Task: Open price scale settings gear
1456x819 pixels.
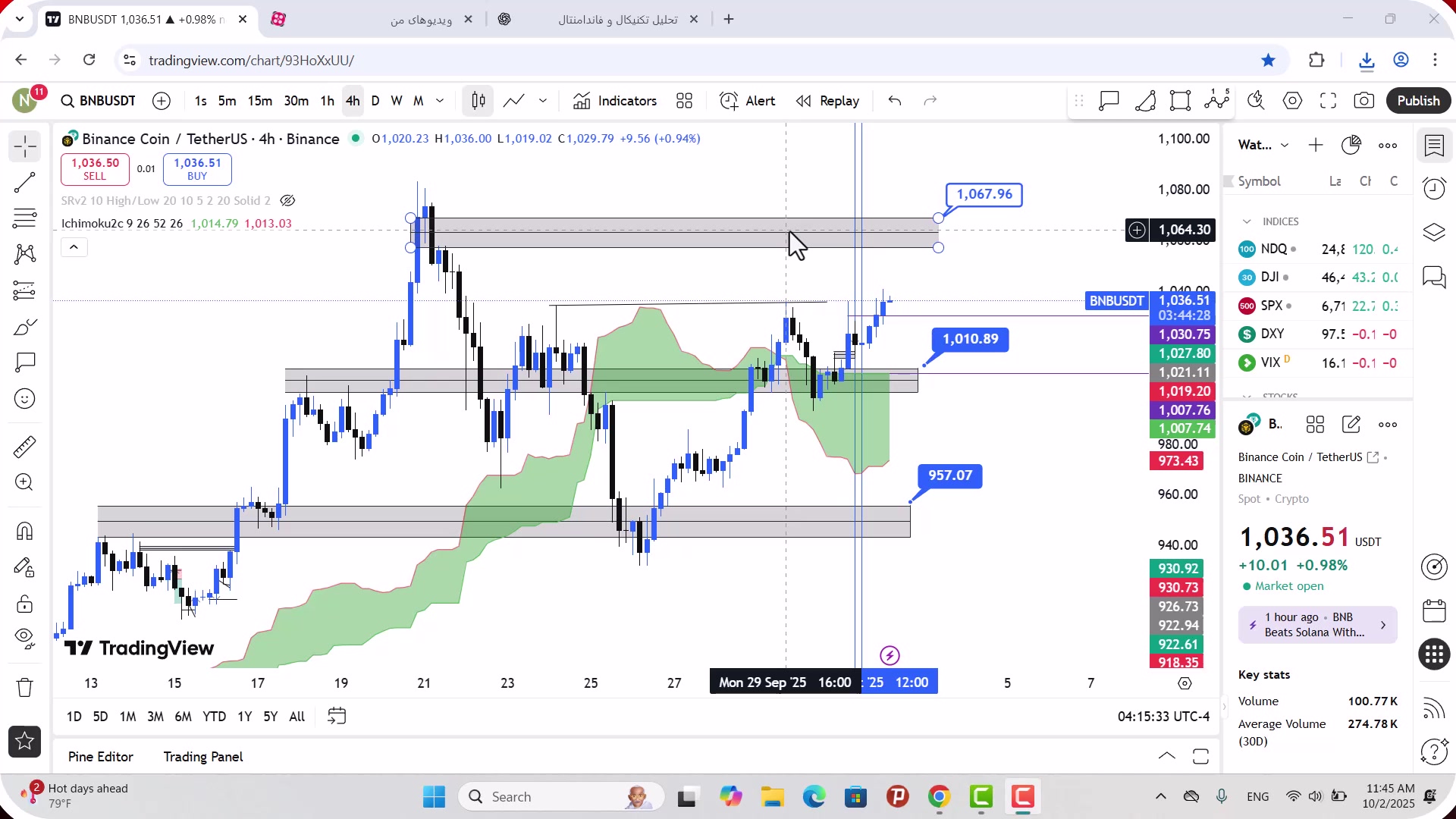Action: pos(1185,683)
